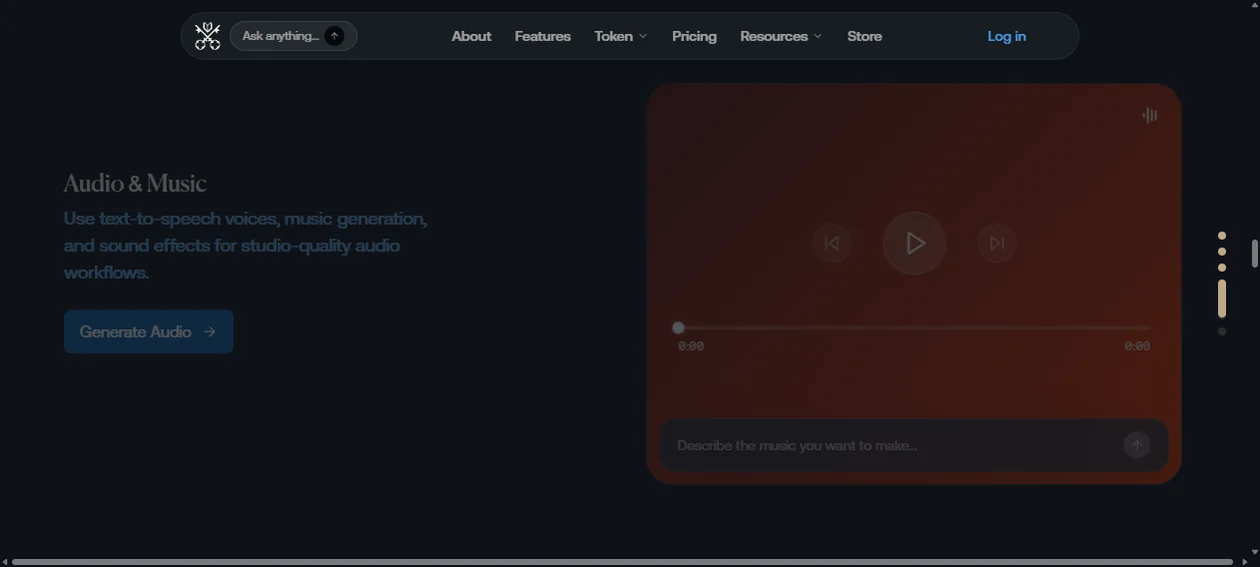
Task: Expand the Token dropdown menu
Action: pos(621,36)
